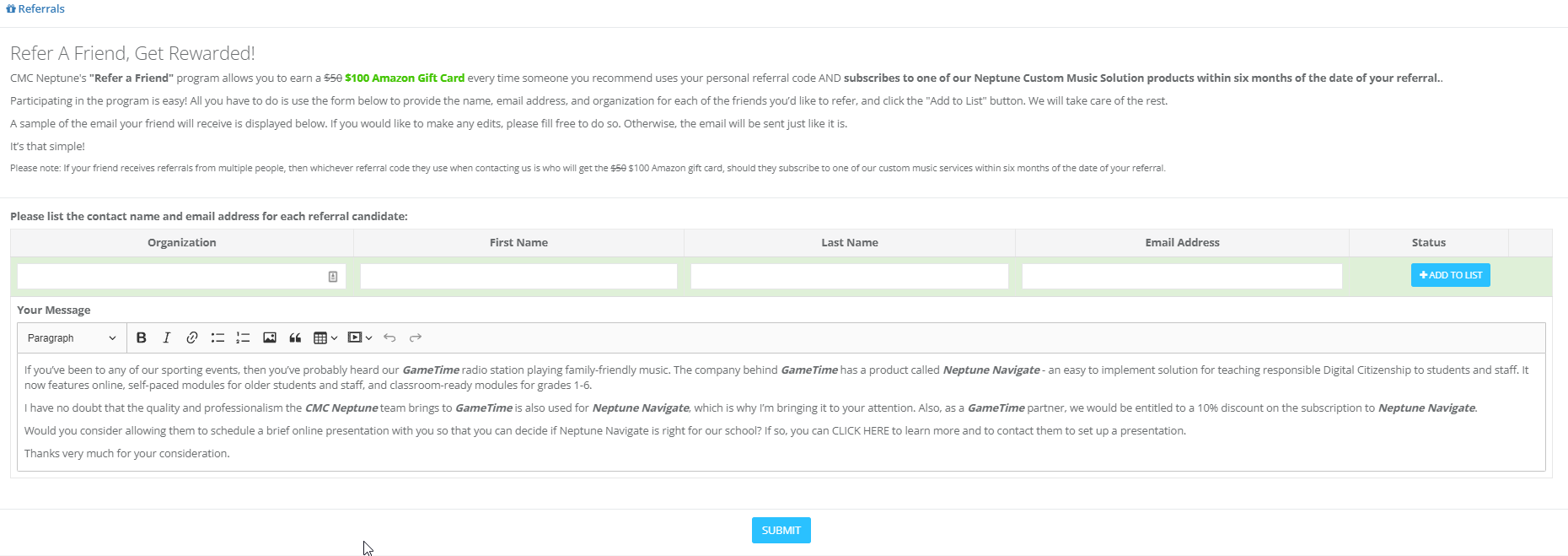Click into the Last Name field
1568x556 pixels.
[849, 276]
